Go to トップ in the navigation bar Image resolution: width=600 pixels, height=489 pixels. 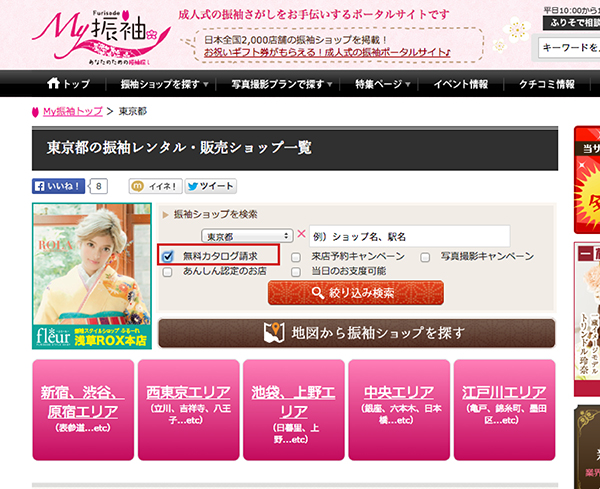68,84
